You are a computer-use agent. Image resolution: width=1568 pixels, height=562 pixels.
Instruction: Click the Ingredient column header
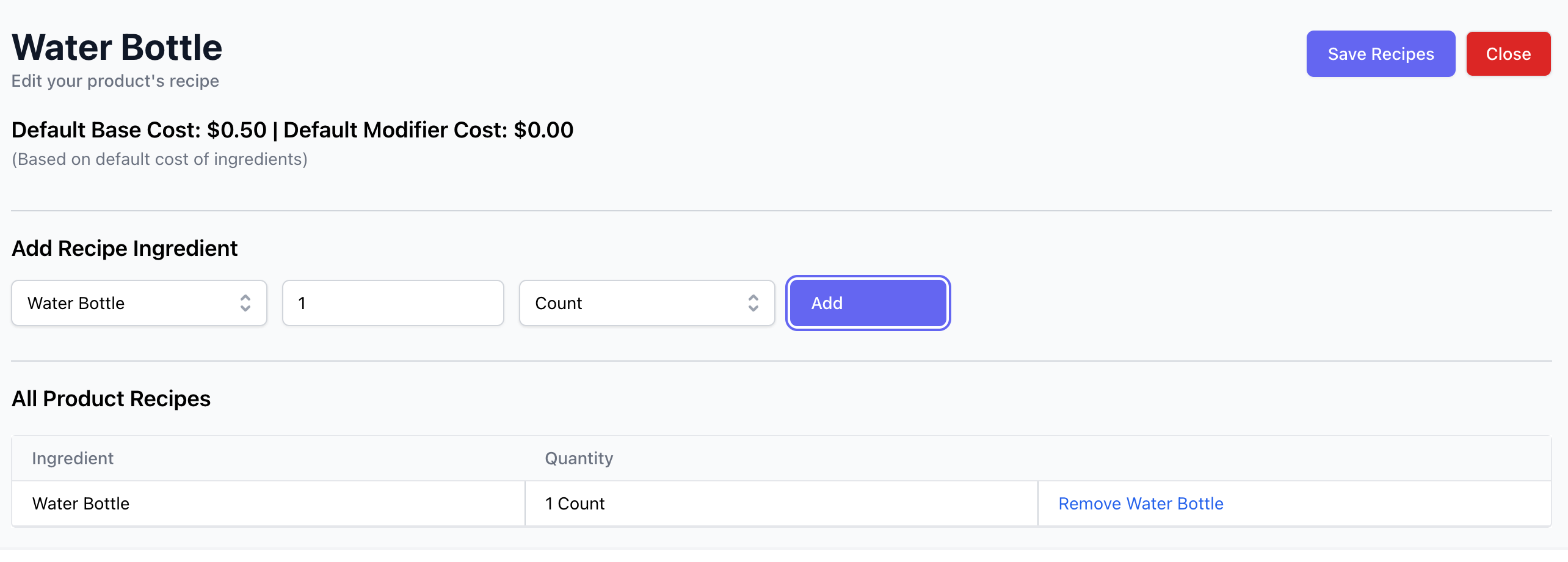pyautogui.click(x=73, y=458)
